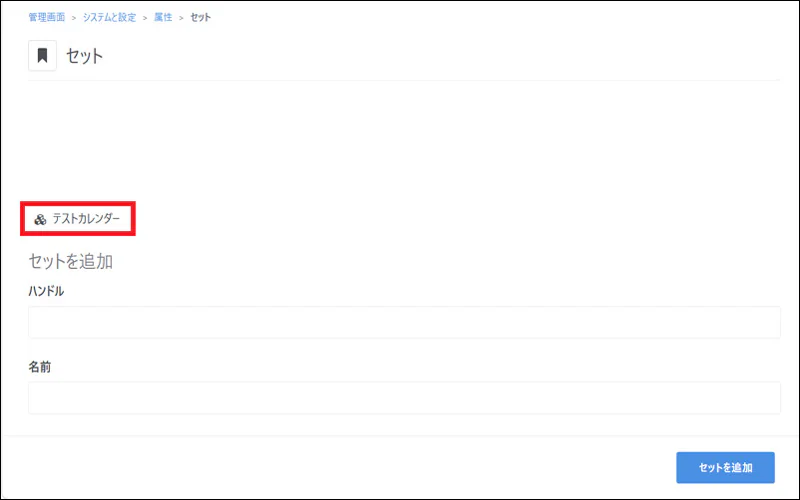Click the セットを追加 section heading
The image size is (800, 500).
coord(71,261)
